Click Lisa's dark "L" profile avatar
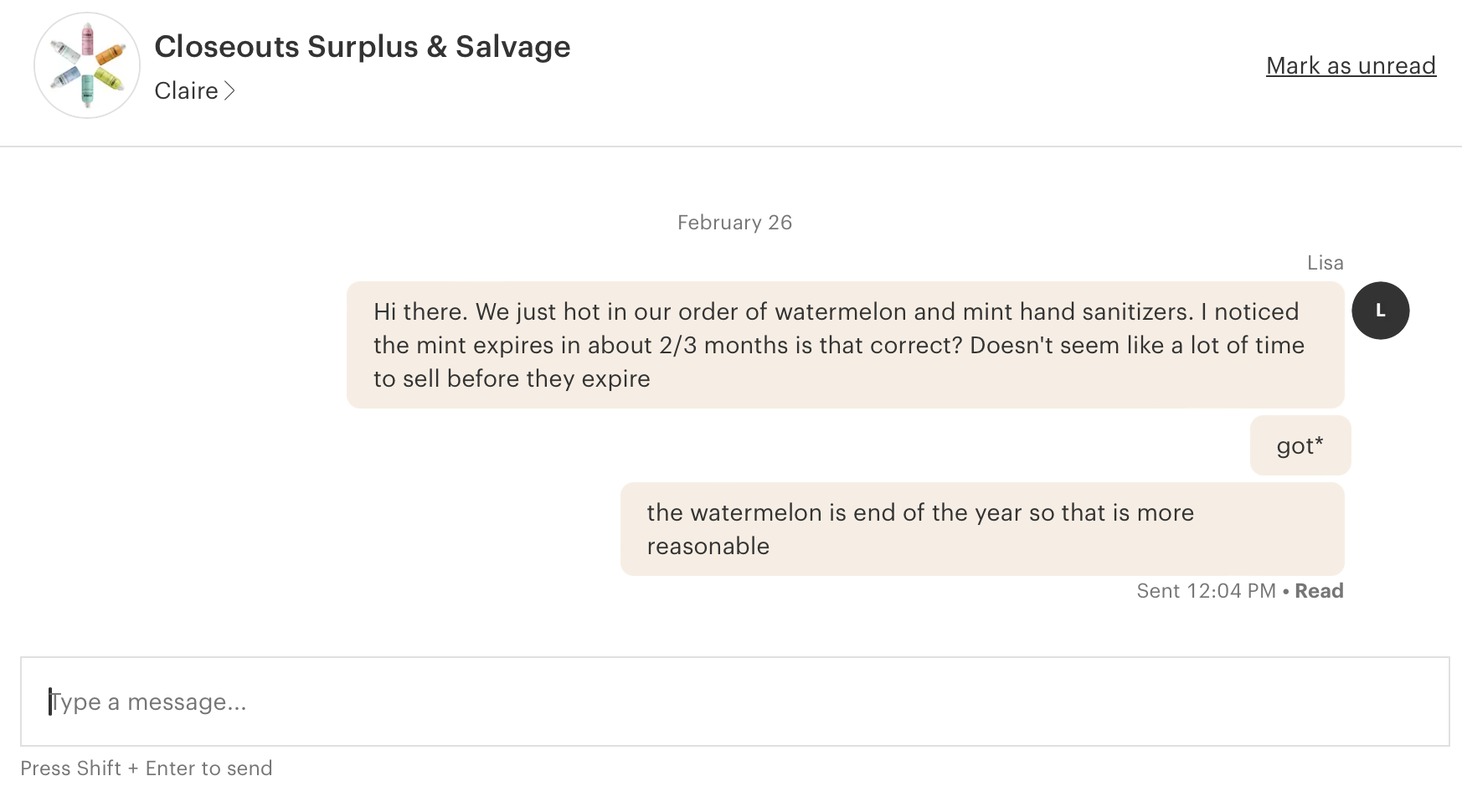This screenshot has height=812, width=1462. pyautogui.click(x=1380, y=311)
